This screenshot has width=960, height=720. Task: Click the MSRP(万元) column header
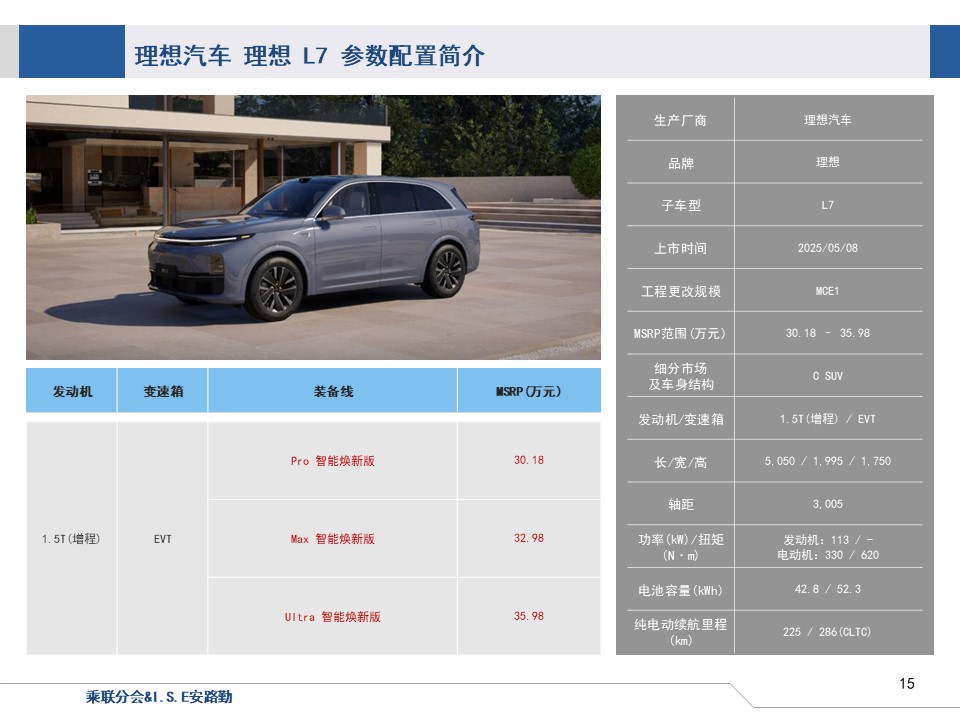(x=529, y=391)
